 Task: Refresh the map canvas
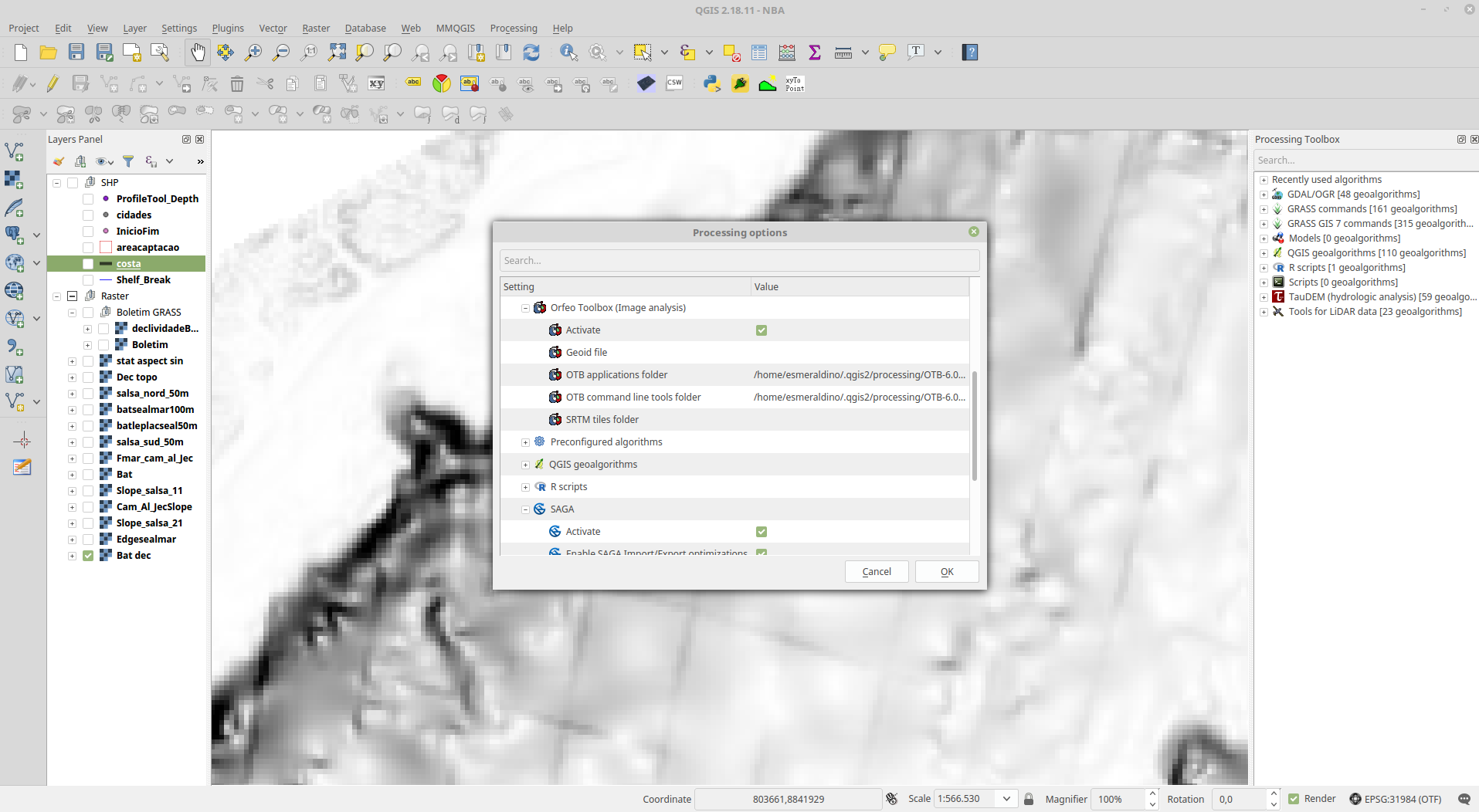tap(531, 52)
